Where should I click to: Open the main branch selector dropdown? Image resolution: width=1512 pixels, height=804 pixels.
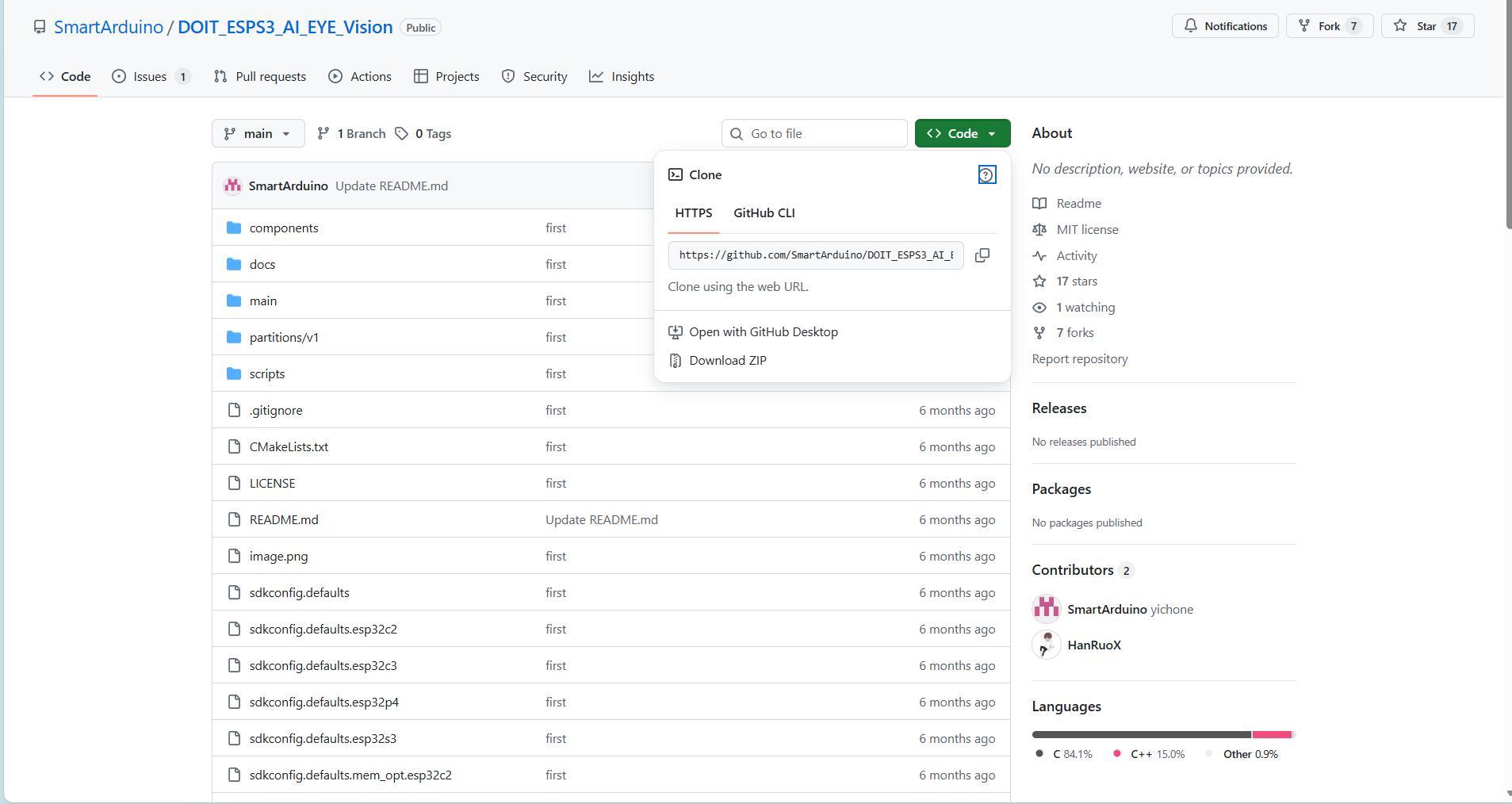point(258,133)
